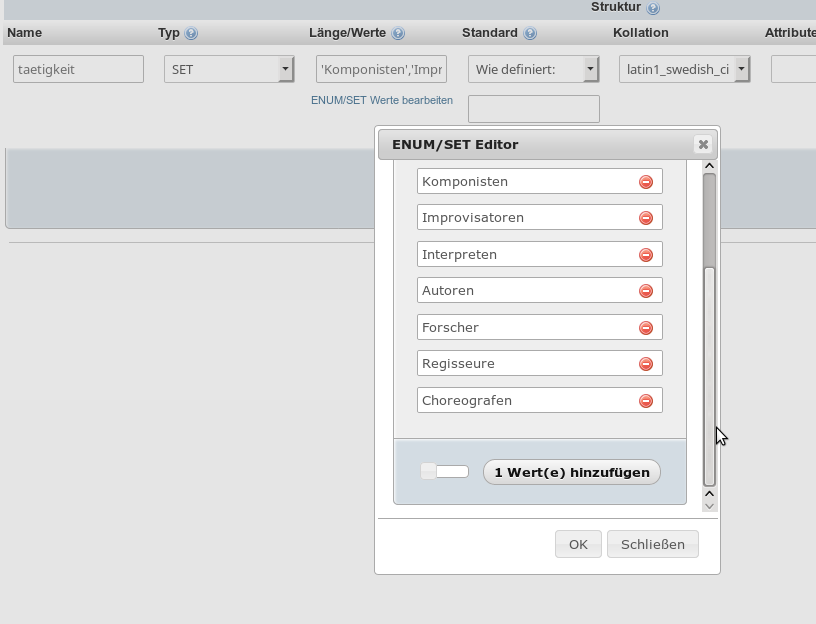Click the value count slider
This screenshot has width=816, height=624.
pos(444,471)
